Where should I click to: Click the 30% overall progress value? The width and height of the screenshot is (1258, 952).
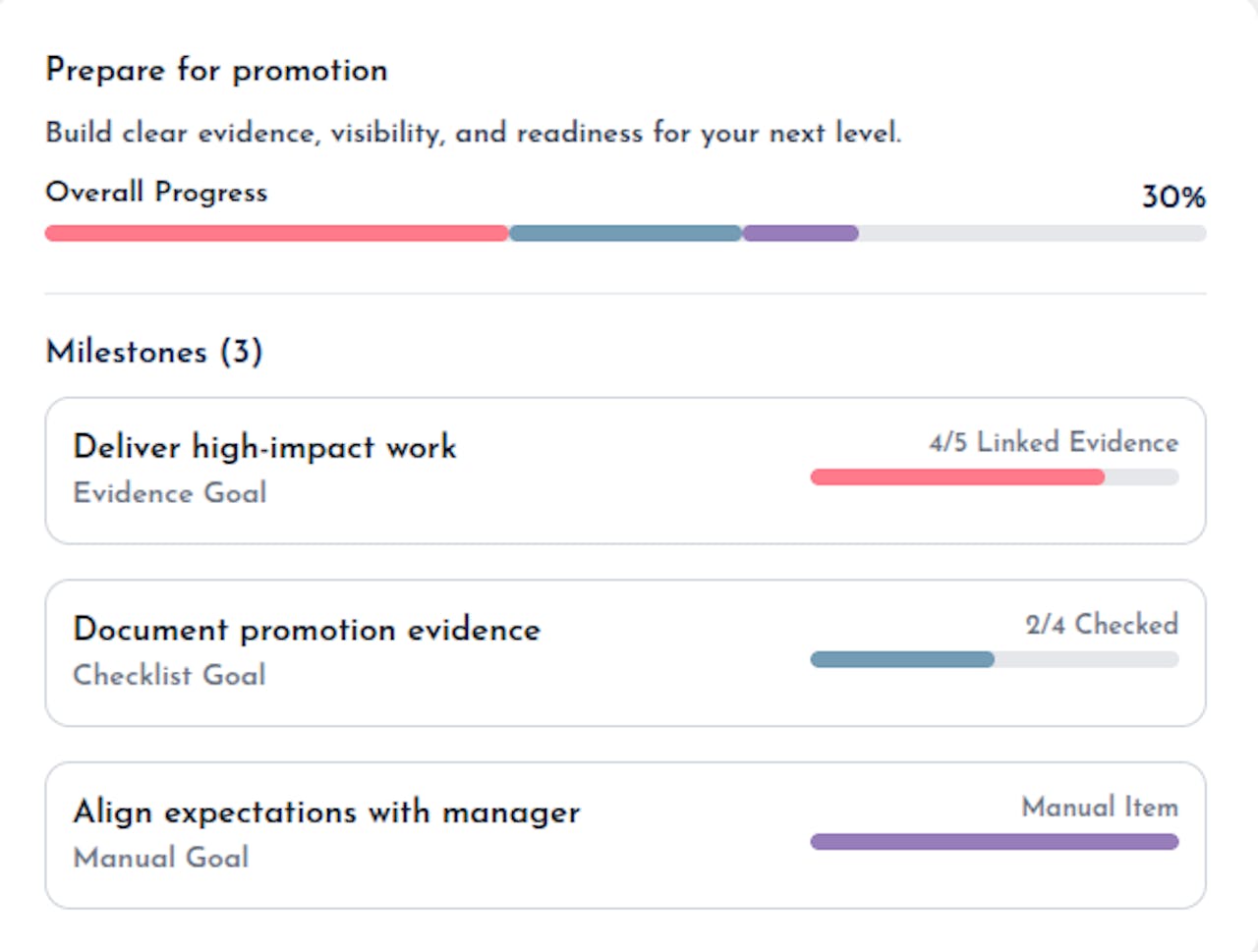pos(1172,196)
